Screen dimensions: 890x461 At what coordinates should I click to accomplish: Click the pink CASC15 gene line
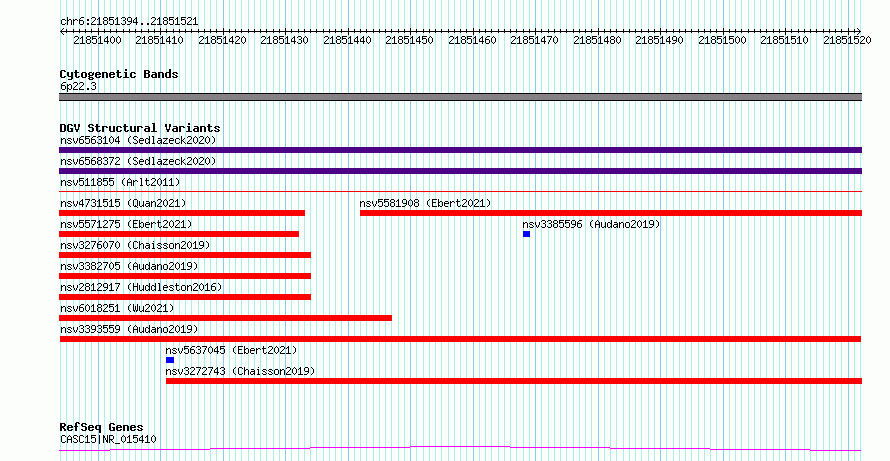point(460,449)
